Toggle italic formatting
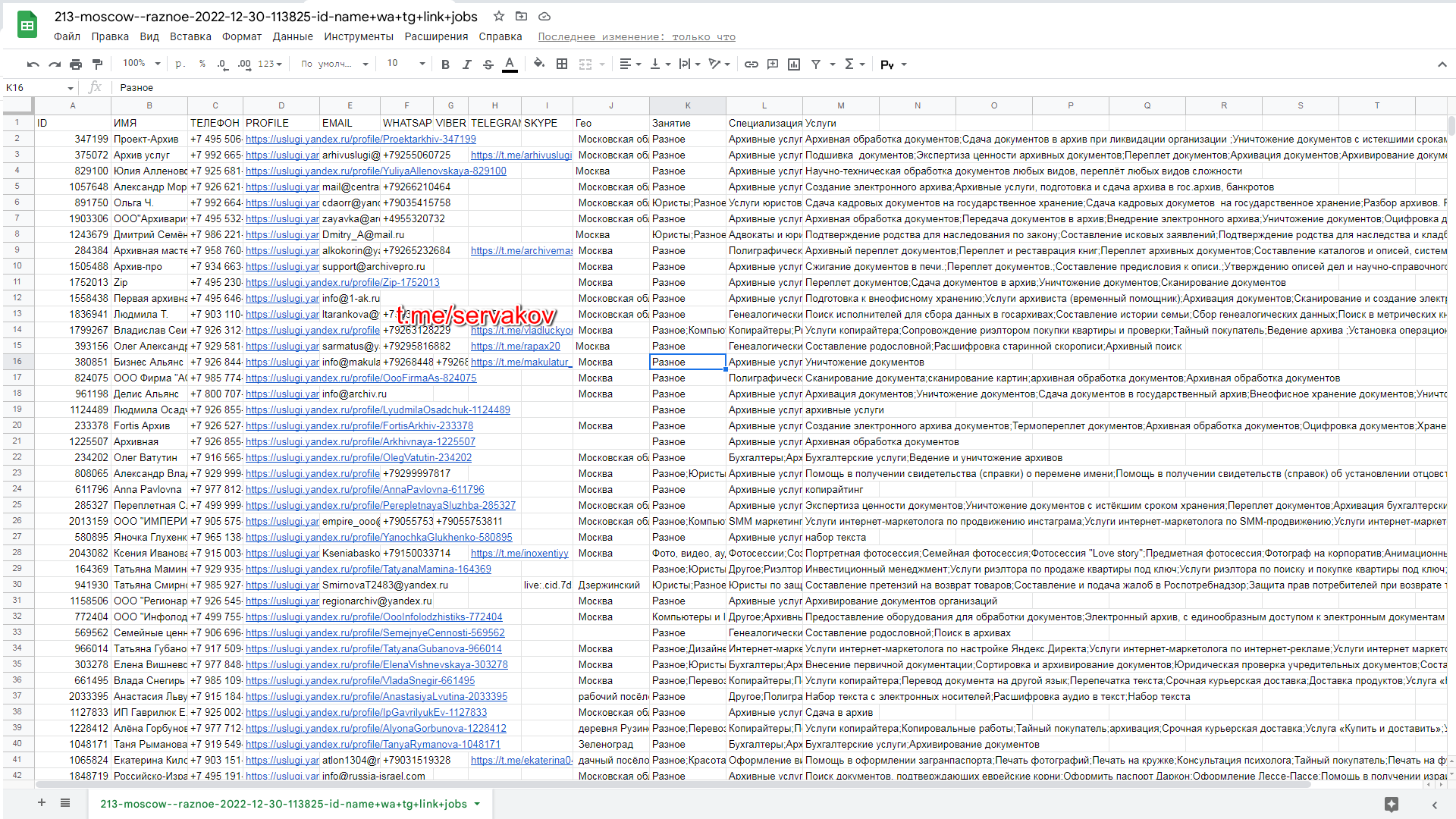 coord(466,64)
